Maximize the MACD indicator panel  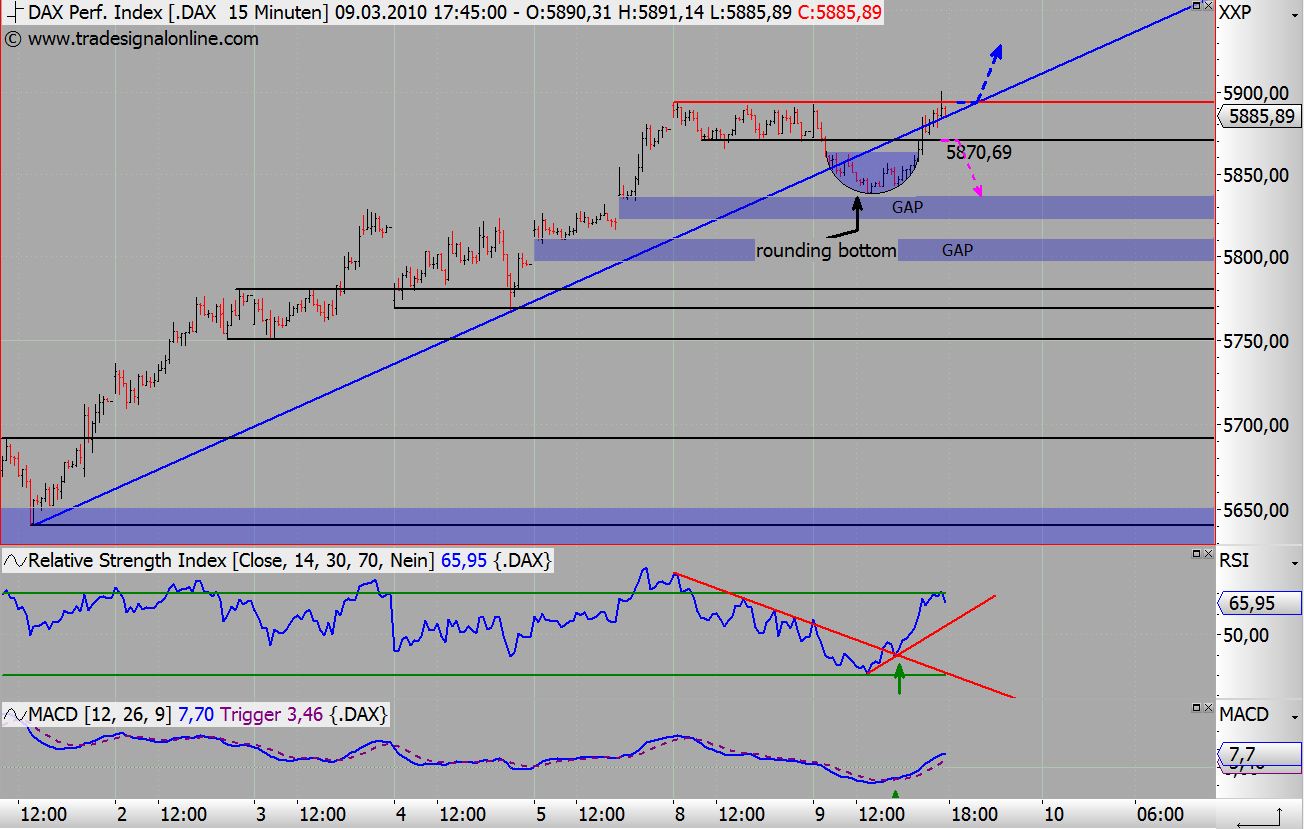[x=1194, y=707]
